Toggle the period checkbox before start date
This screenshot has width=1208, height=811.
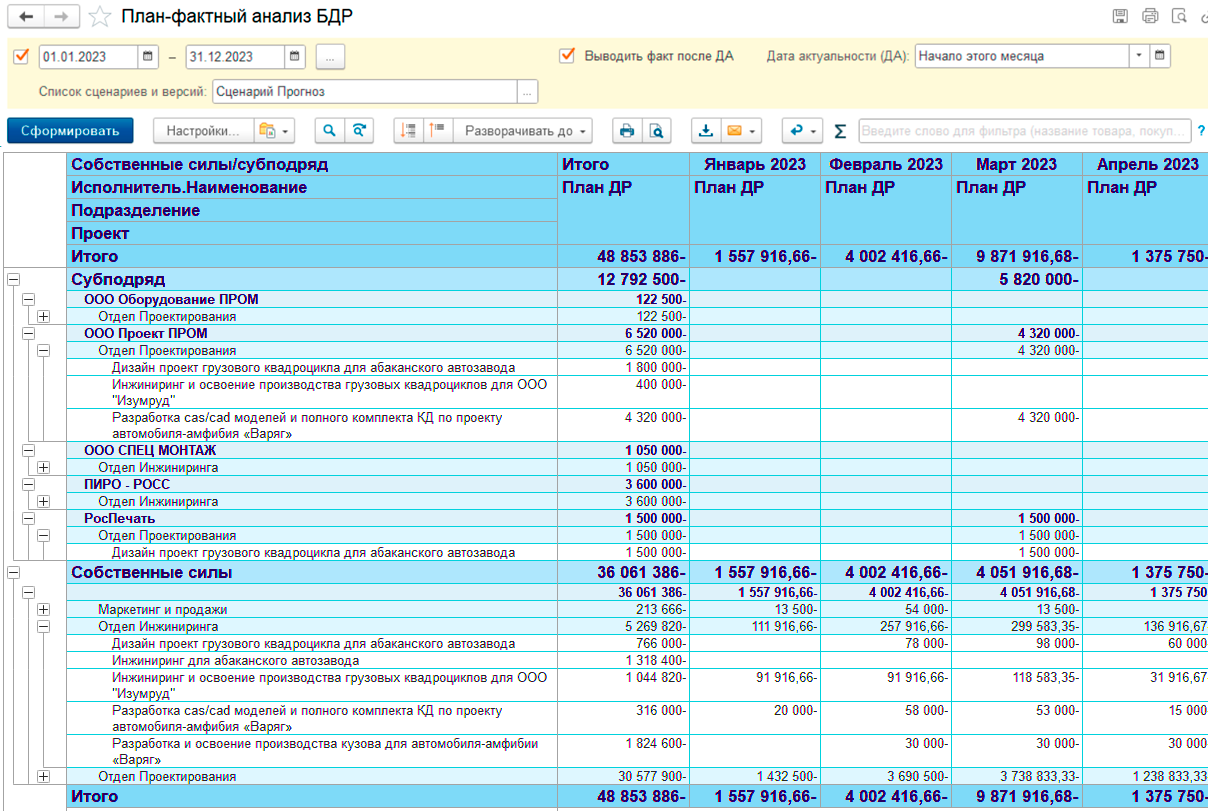[x=22, y=57]
